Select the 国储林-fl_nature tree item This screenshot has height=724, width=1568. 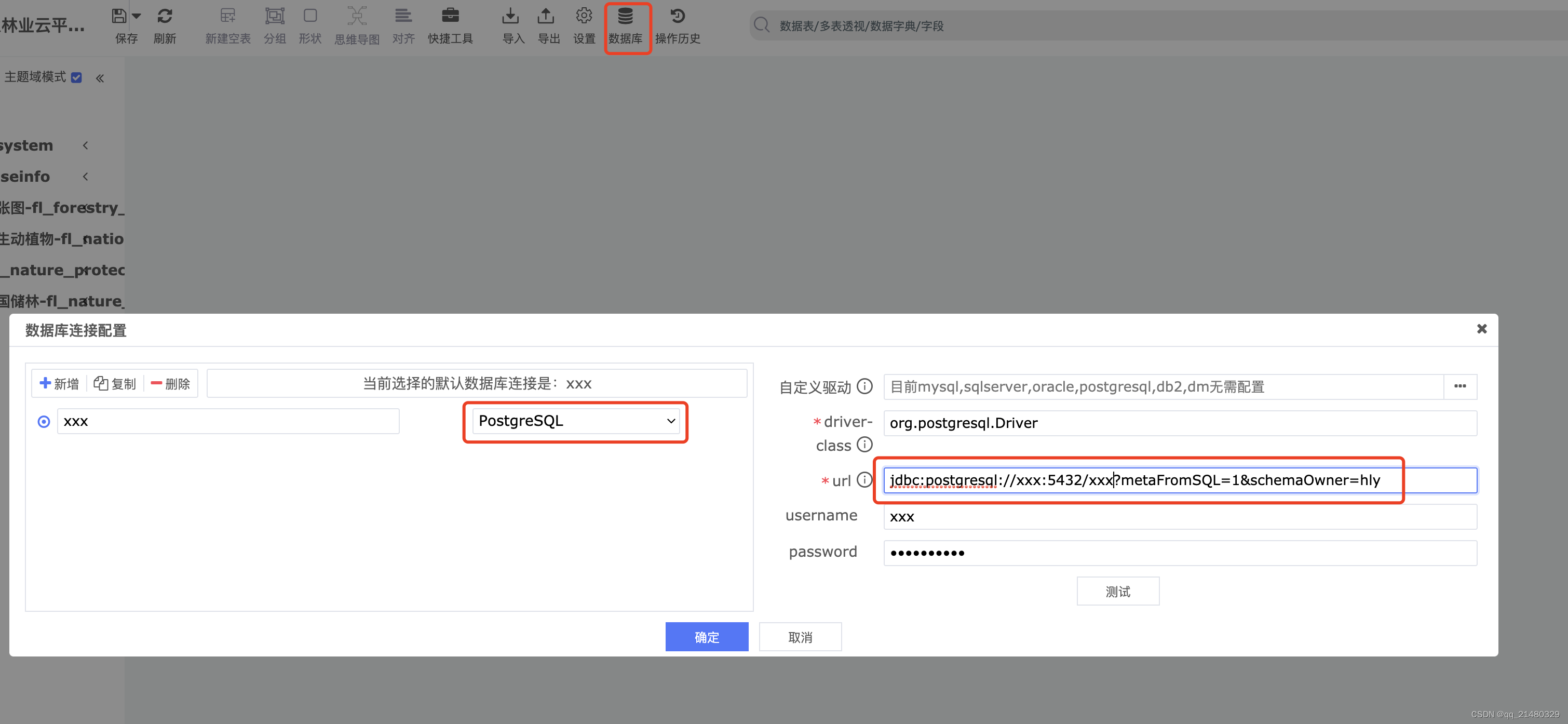(62, 301)
